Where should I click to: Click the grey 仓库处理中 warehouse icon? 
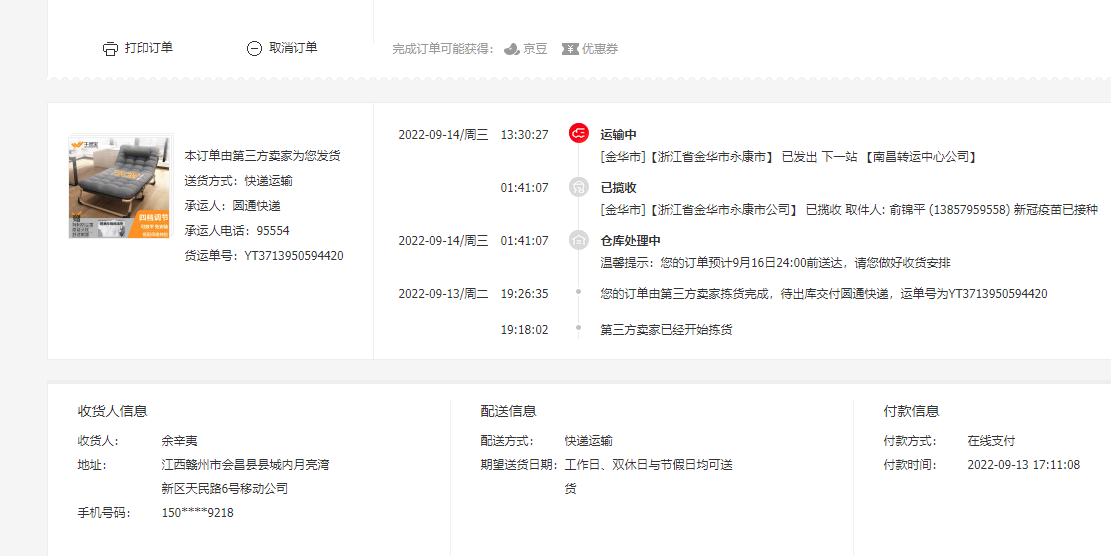coord(579,241)
